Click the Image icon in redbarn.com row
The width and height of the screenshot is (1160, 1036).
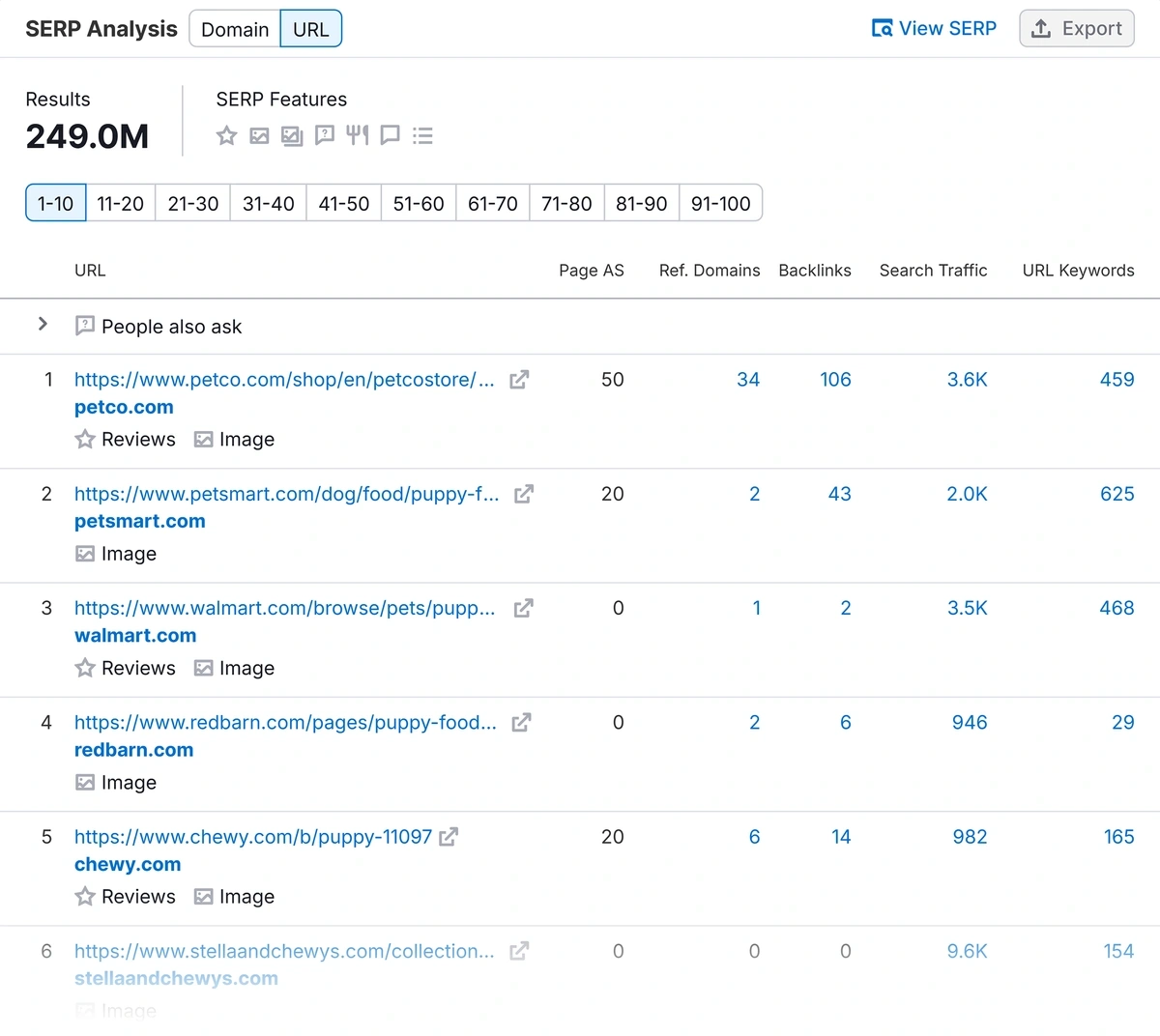[85, 782]
